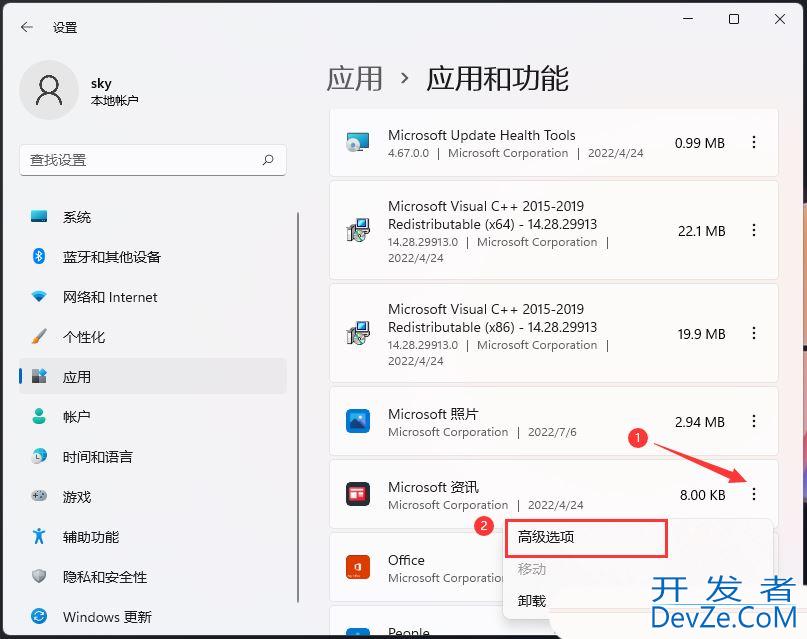The image size is (807, 639).
Task: Click the Microsoft 照片 app name
Action: point(433,414)
